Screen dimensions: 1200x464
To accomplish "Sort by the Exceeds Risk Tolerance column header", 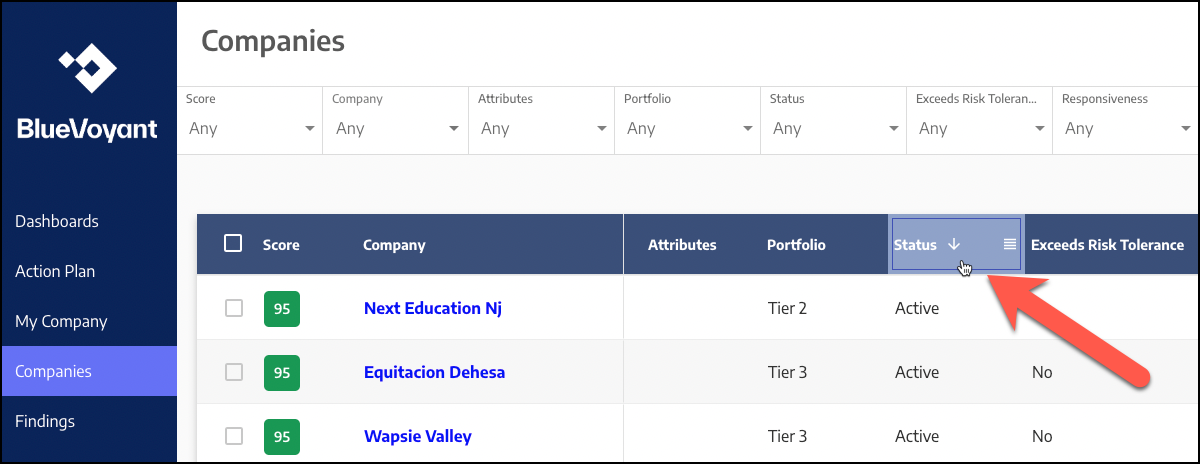I will click(1107, 245).
